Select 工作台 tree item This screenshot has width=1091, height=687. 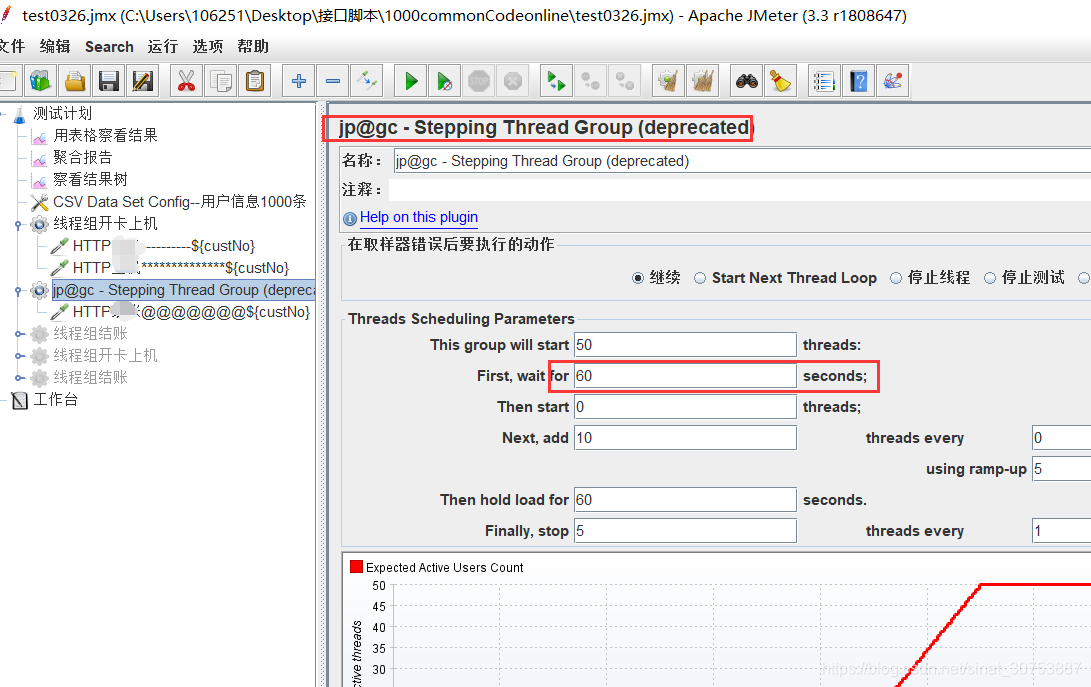(x=56, y=400)
